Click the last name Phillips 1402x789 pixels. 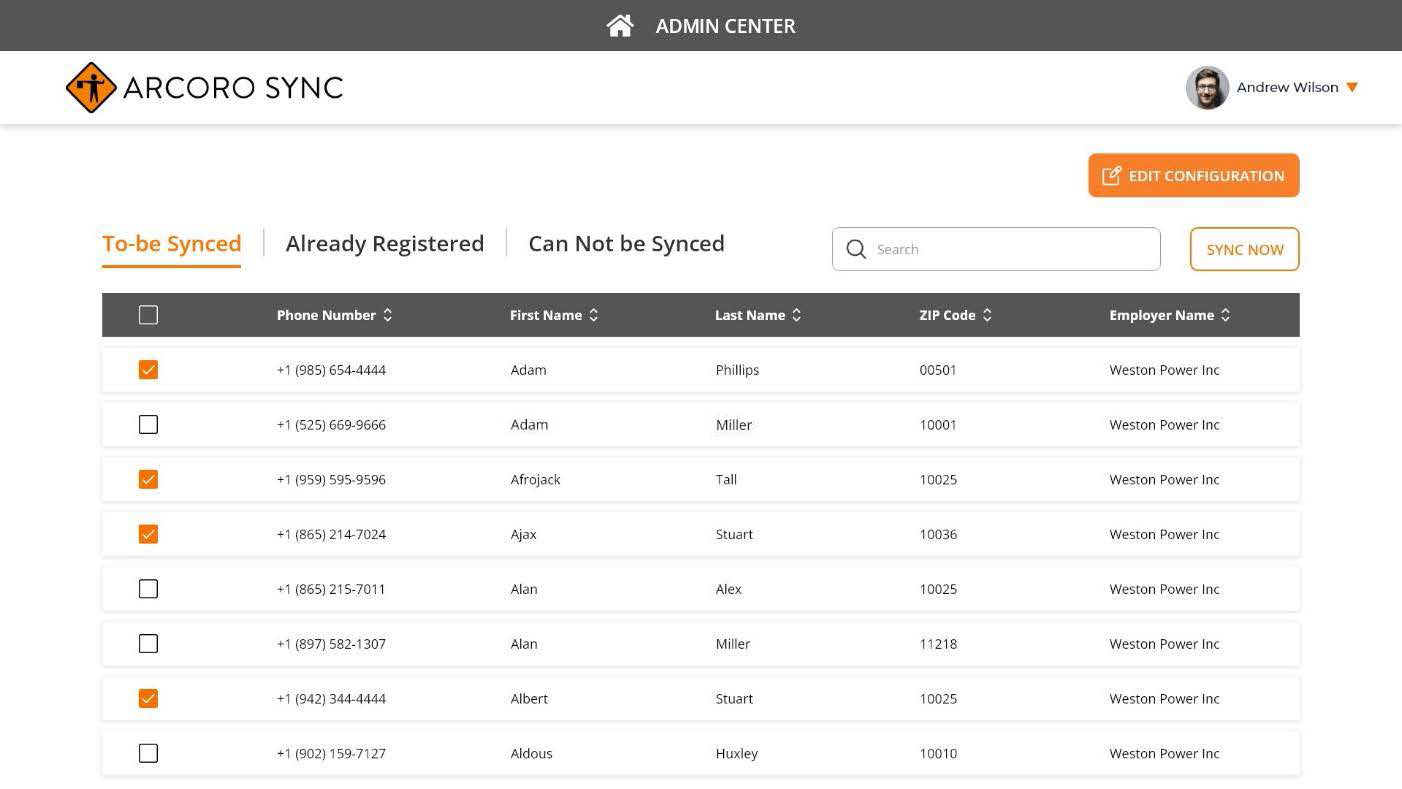pyautogui.click(x=737, y=370)
